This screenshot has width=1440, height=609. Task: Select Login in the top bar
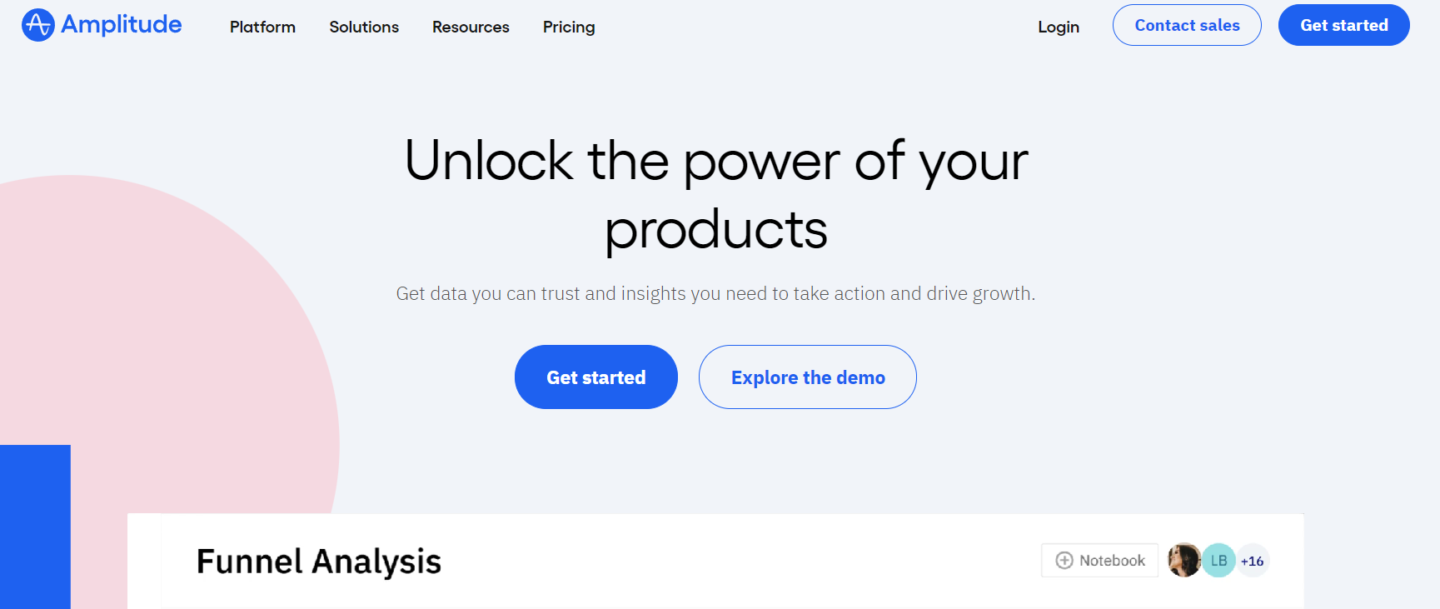[x=1058, y=27]
